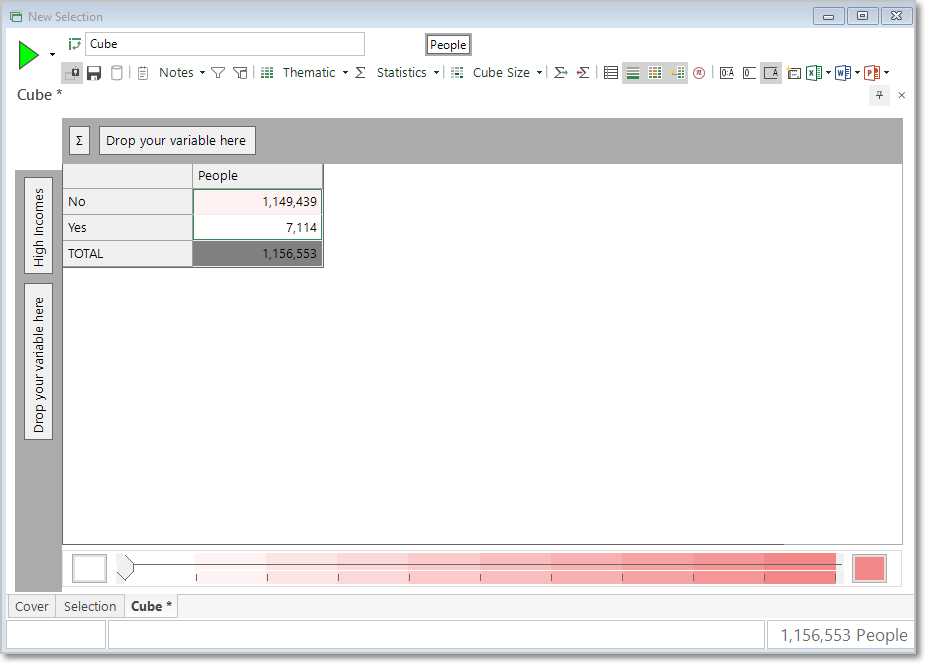
Task: Click the sigma icon beside Statistics
Action: [x=360, y=73]
